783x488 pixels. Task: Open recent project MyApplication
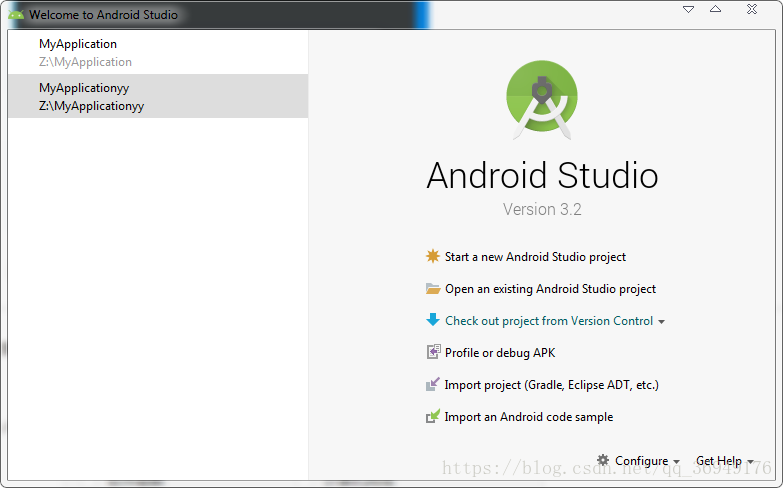[158, 52]
